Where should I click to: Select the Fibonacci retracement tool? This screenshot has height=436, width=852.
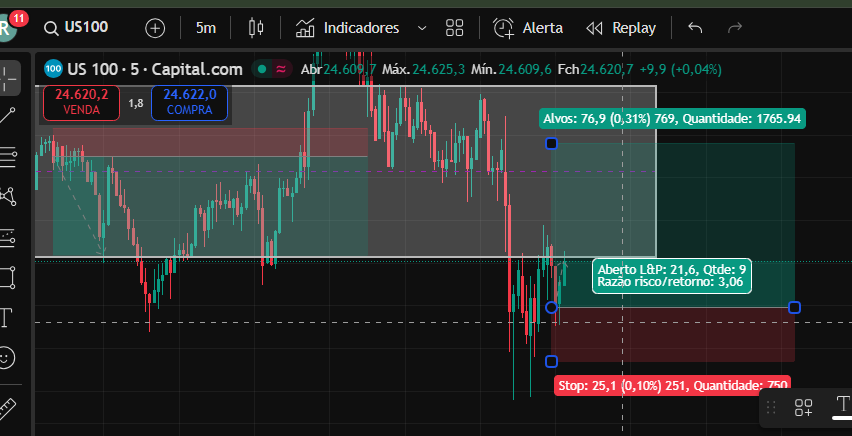pos(8,156)
